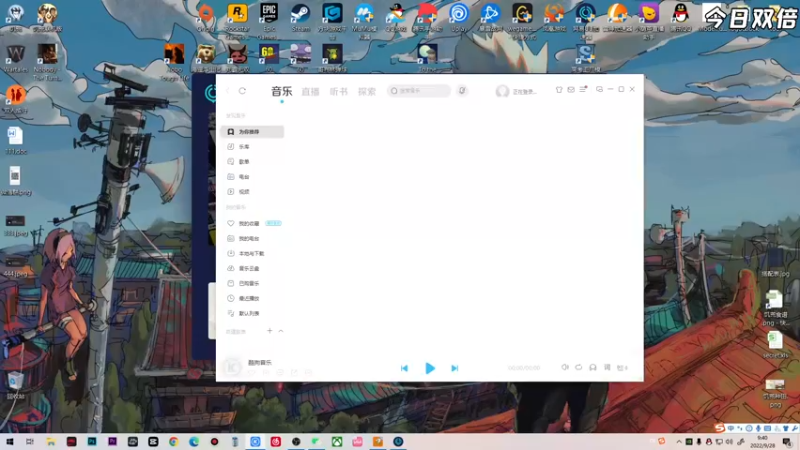Switch to the 听书 audiobook tab
This screenshot has height=450, width=800.
(x=338, y=91)
